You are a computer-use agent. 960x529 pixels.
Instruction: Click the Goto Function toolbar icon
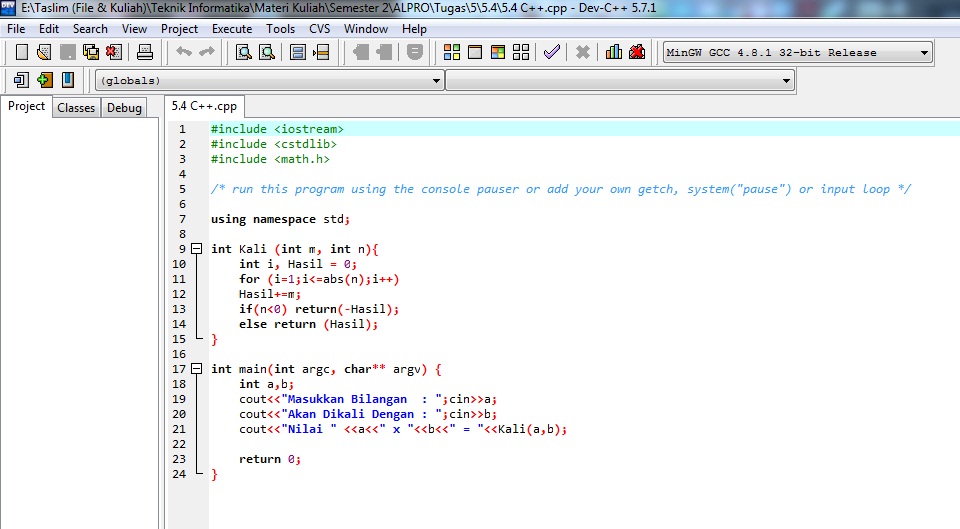click(x=298, y=52)
